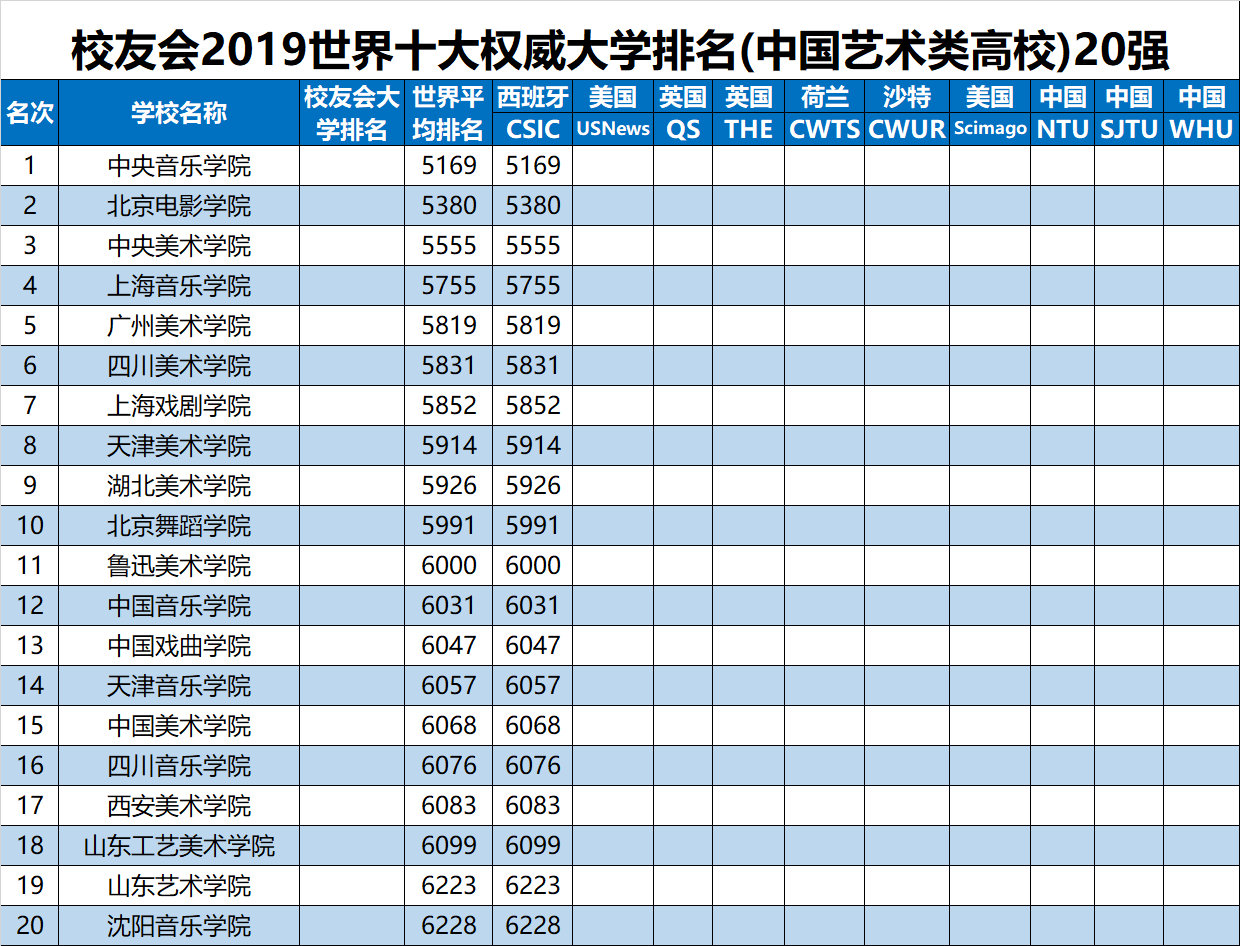1240x946 pixels.
Task: Click the 英国 QS header cell
Action: click(x=683, y=113)
